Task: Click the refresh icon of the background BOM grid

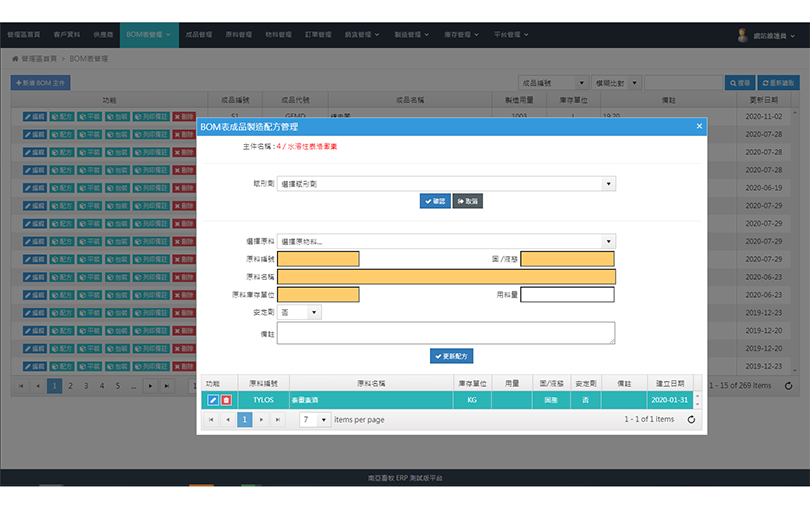Action: [x=788, y=385]
